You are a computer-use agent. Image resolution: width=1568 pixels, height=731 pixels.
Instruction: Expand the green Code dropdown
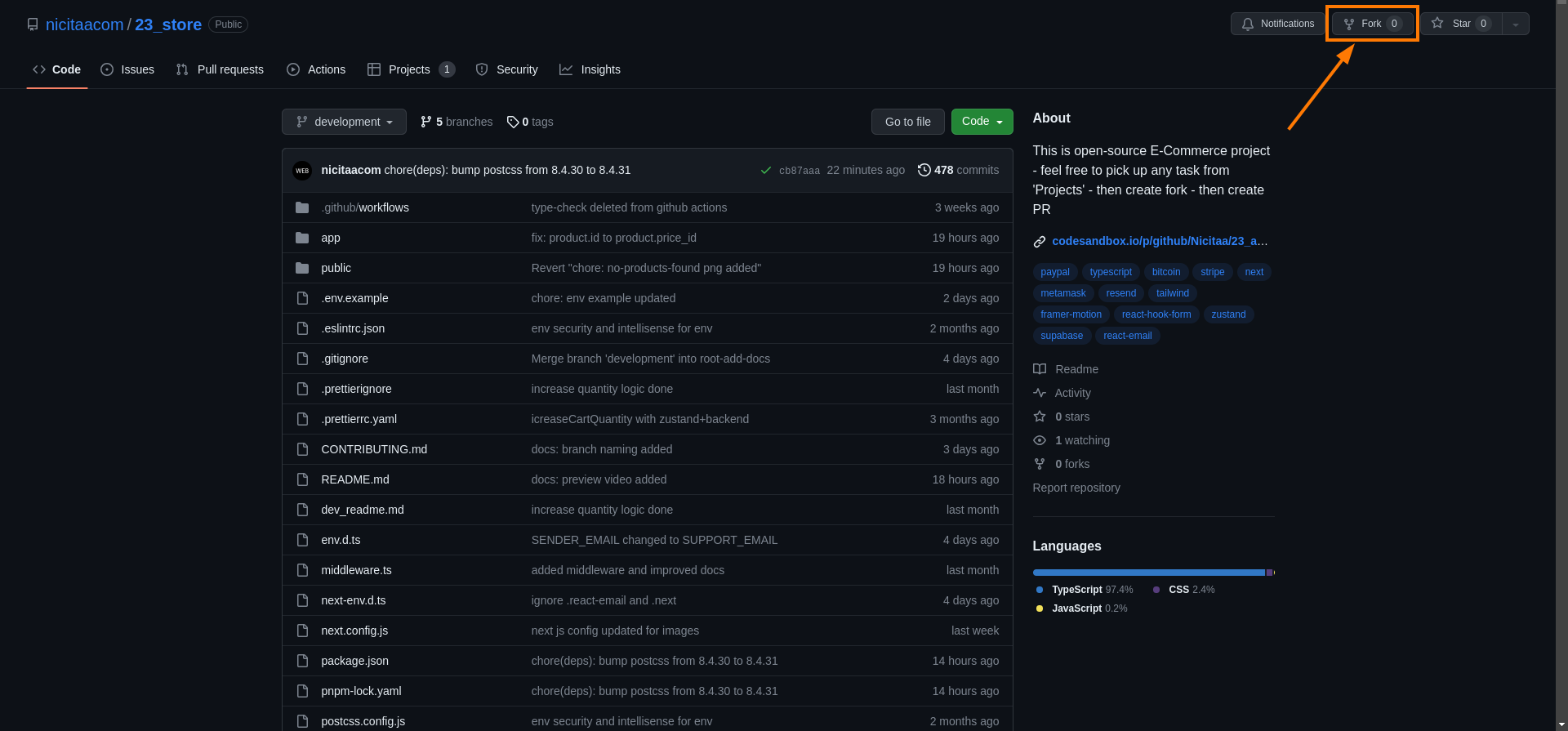coord(982,122)
